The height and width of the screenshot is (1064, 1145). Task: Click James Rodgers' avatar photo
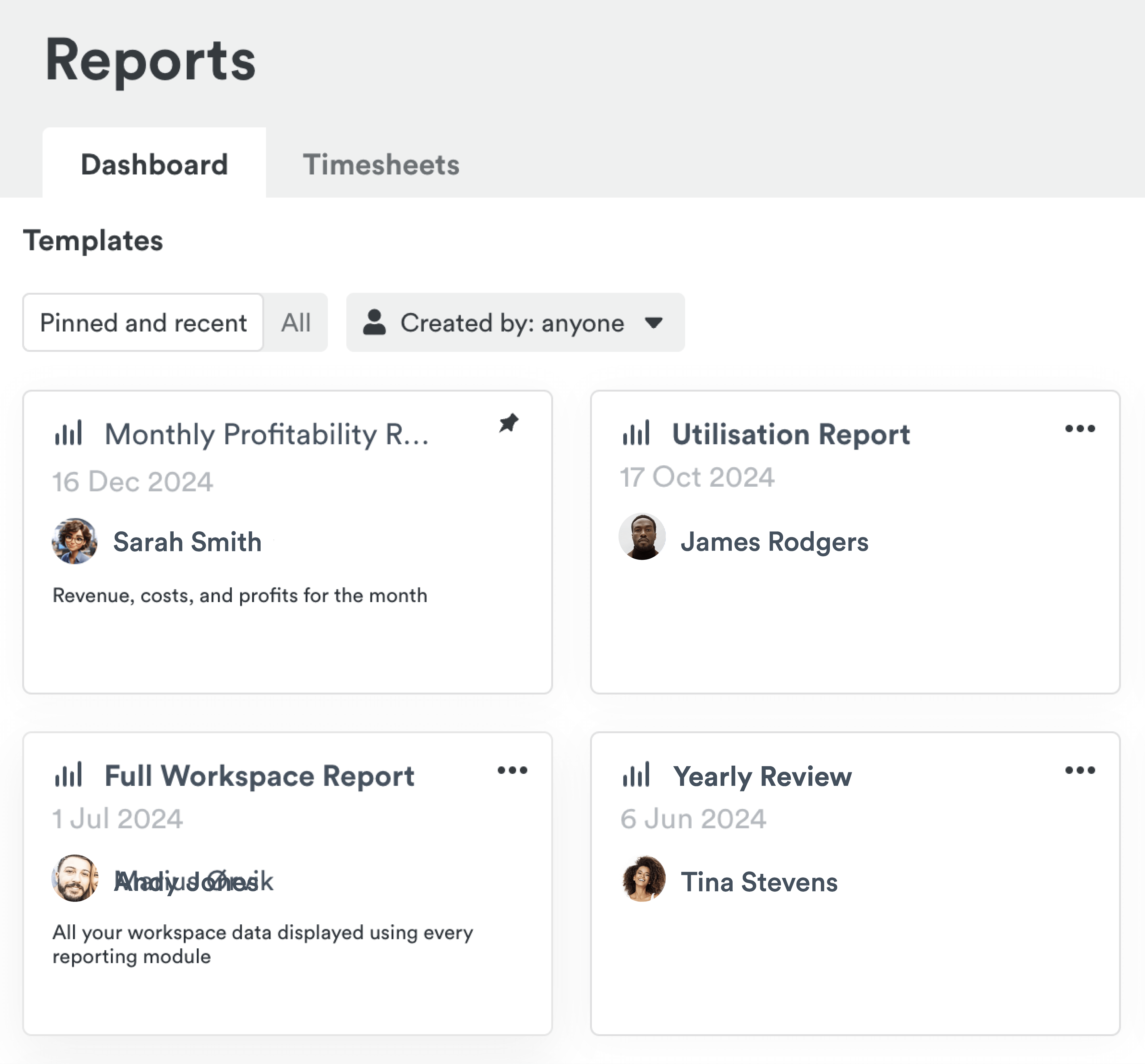click(x=642, y=537)
